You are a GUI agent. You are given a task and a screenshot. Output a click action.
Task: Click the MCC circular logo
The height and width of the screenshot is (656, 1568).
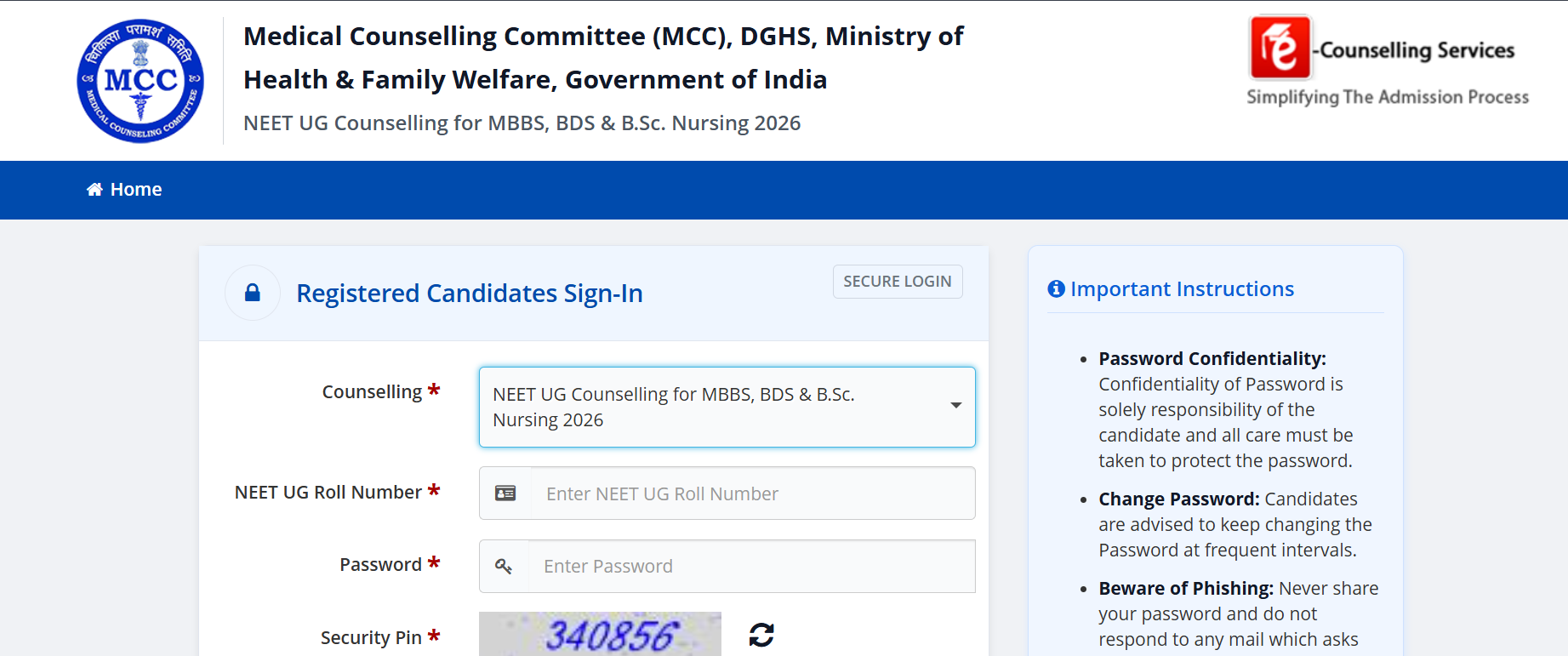point(140,81)
